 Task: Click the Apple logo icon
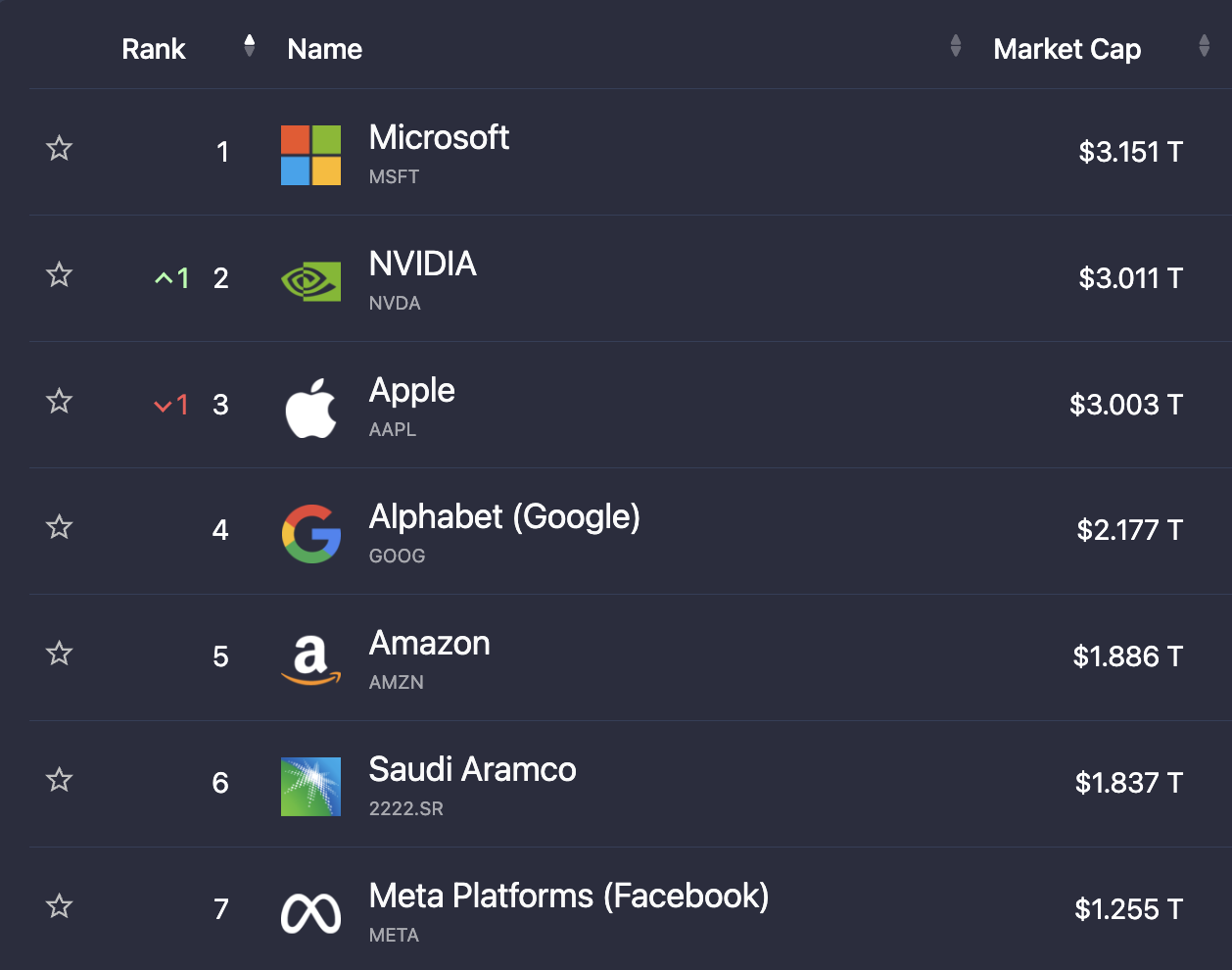pos(310,405)
